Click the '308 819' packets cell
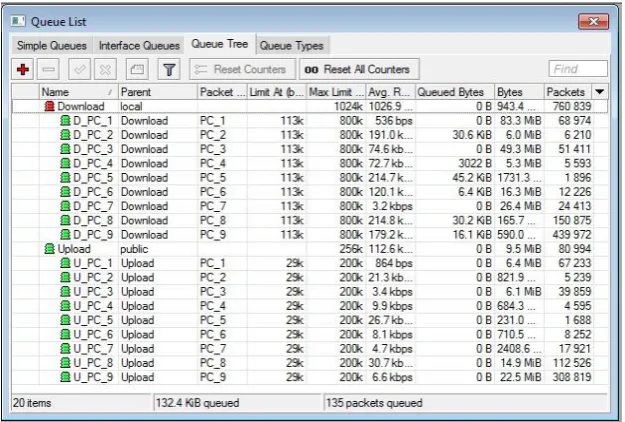625x422 pixels. (x=572, y=377)
